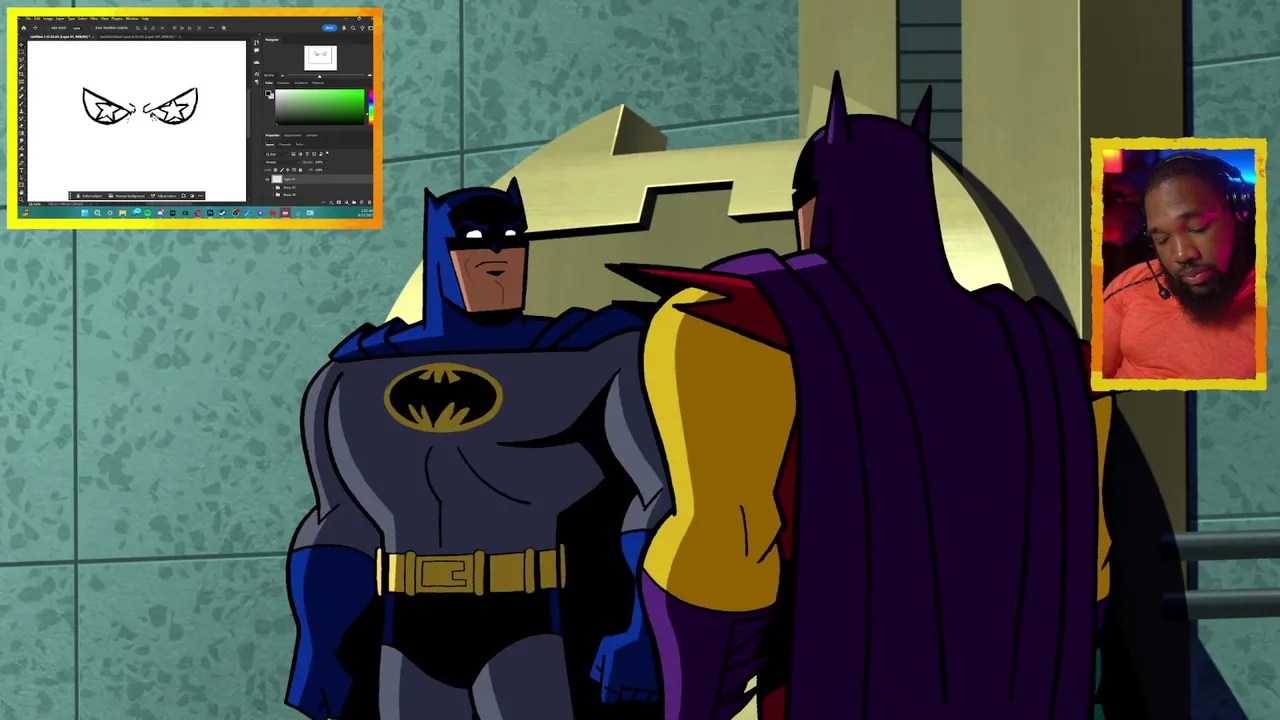Open the Character panel icon
This screenshot has height=720, width=1280.
[256, 74]
